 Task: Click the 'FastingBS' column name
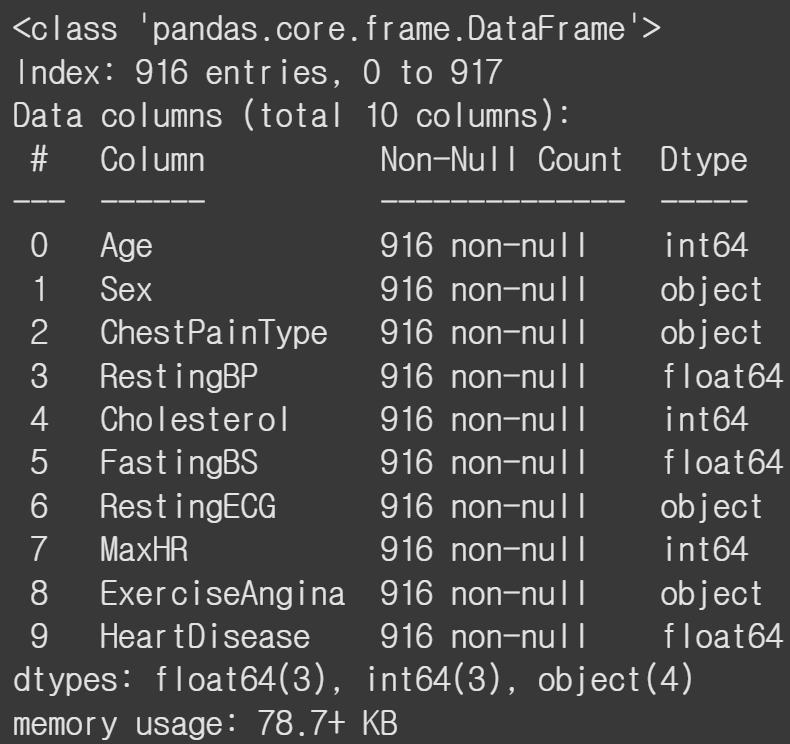179,463
